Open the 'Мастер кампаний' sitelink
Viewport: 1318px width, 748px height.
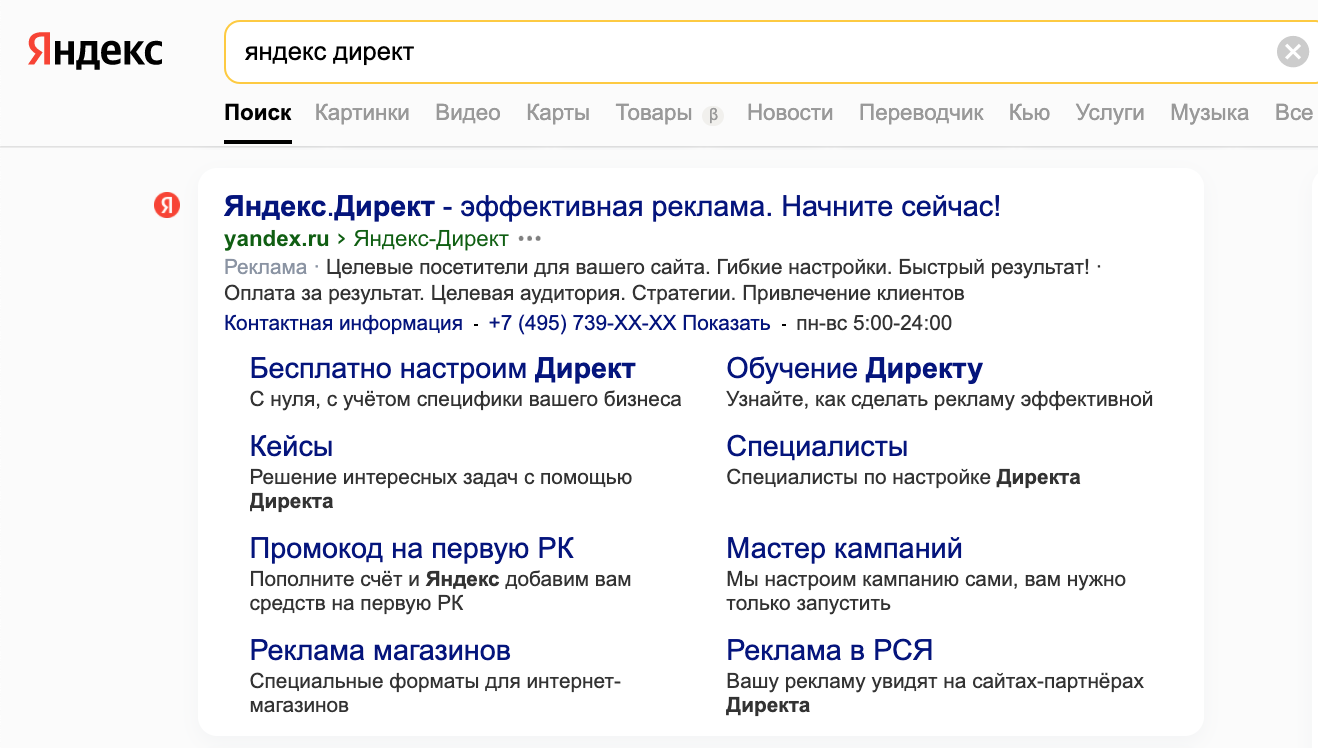845,548
